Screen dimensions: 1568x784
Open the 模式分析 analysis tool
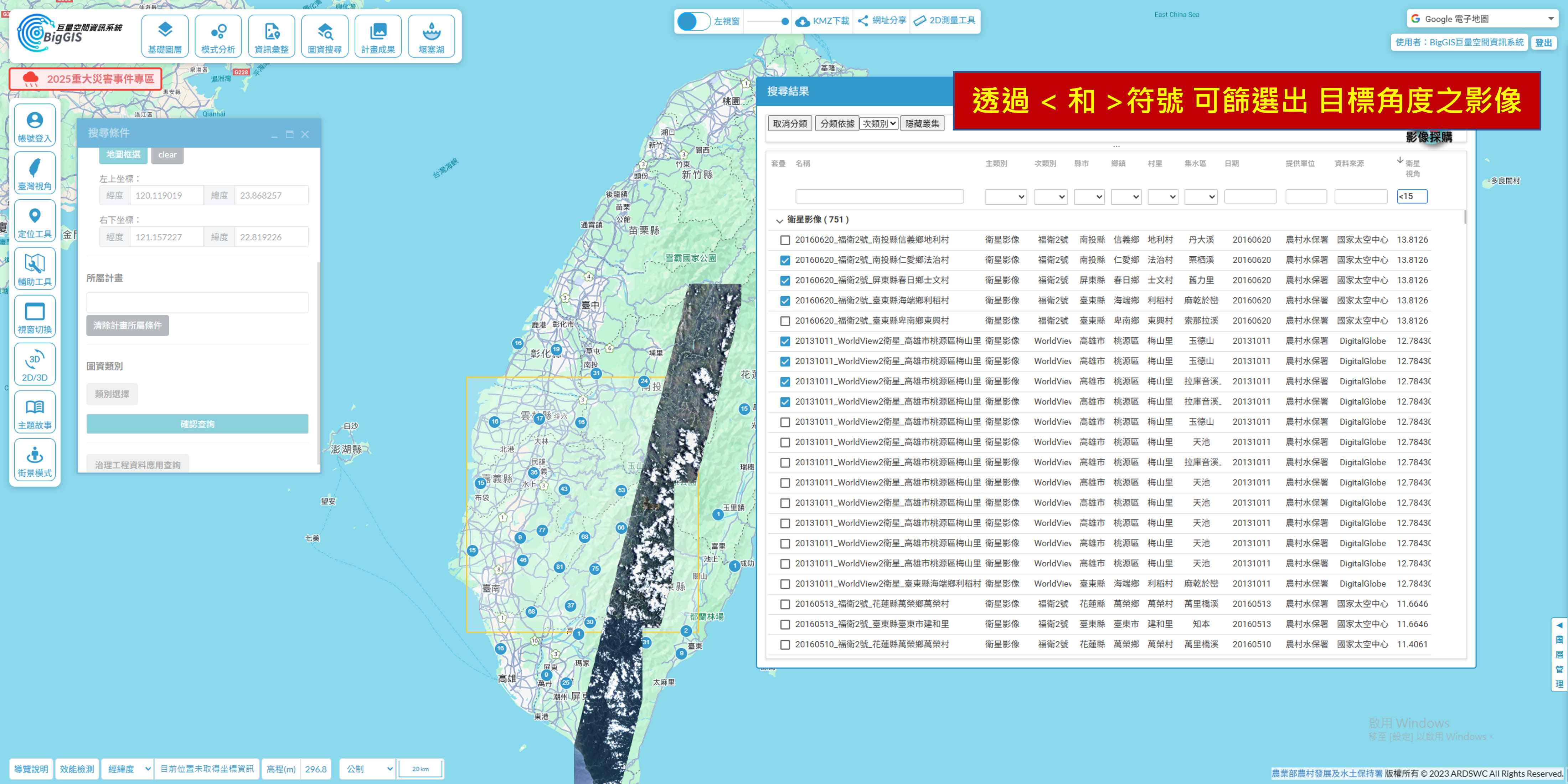tap(218, 36)
